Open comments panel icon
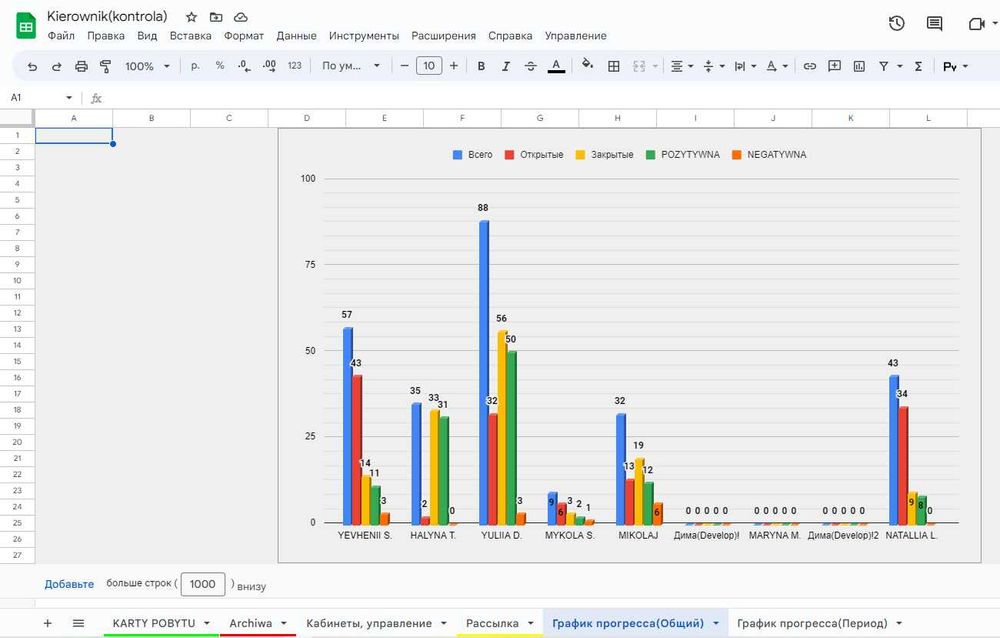 pyautogui.click(x=934, y=24)
